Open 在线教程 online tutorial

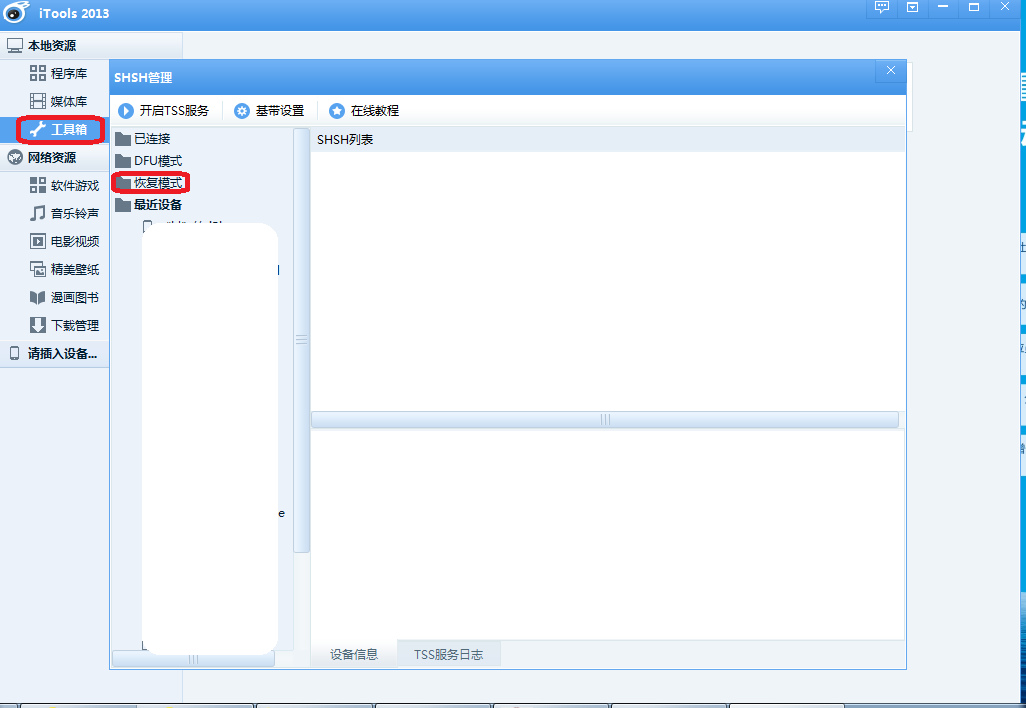click(x=364, y=111)
